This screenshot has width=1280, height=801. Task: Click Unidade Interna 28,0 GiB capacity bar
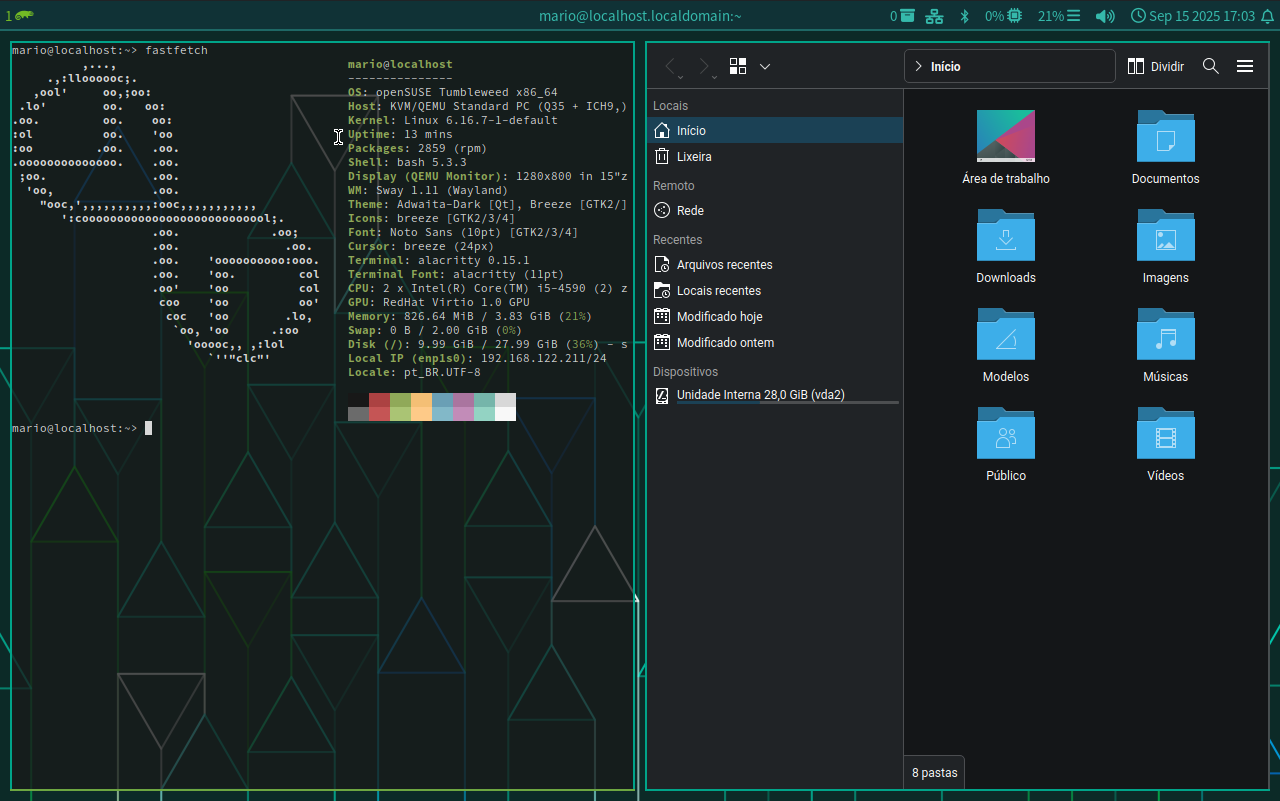click(x=787, y=402)
